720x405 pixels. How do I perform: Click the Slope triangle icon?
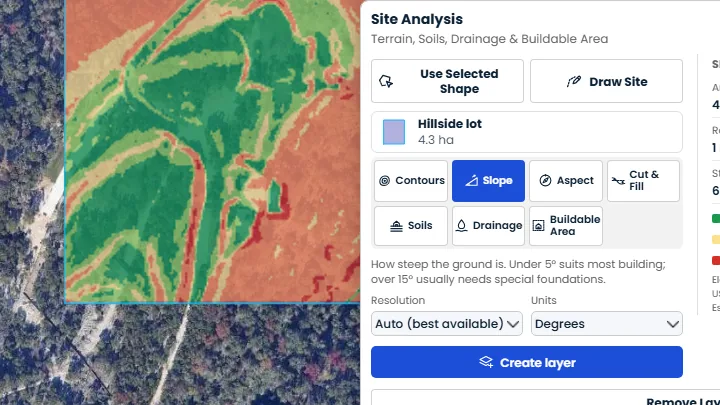pyautogui.click(x=472, y=180)
